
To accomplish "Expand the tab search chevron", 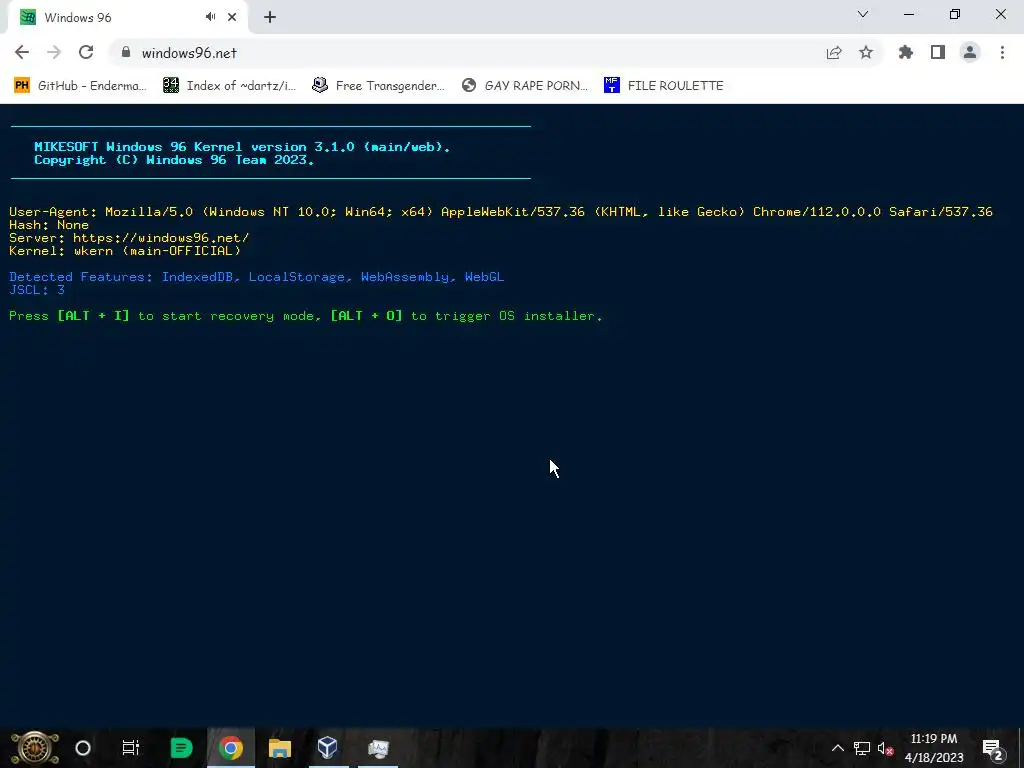I will click(863, 14).
